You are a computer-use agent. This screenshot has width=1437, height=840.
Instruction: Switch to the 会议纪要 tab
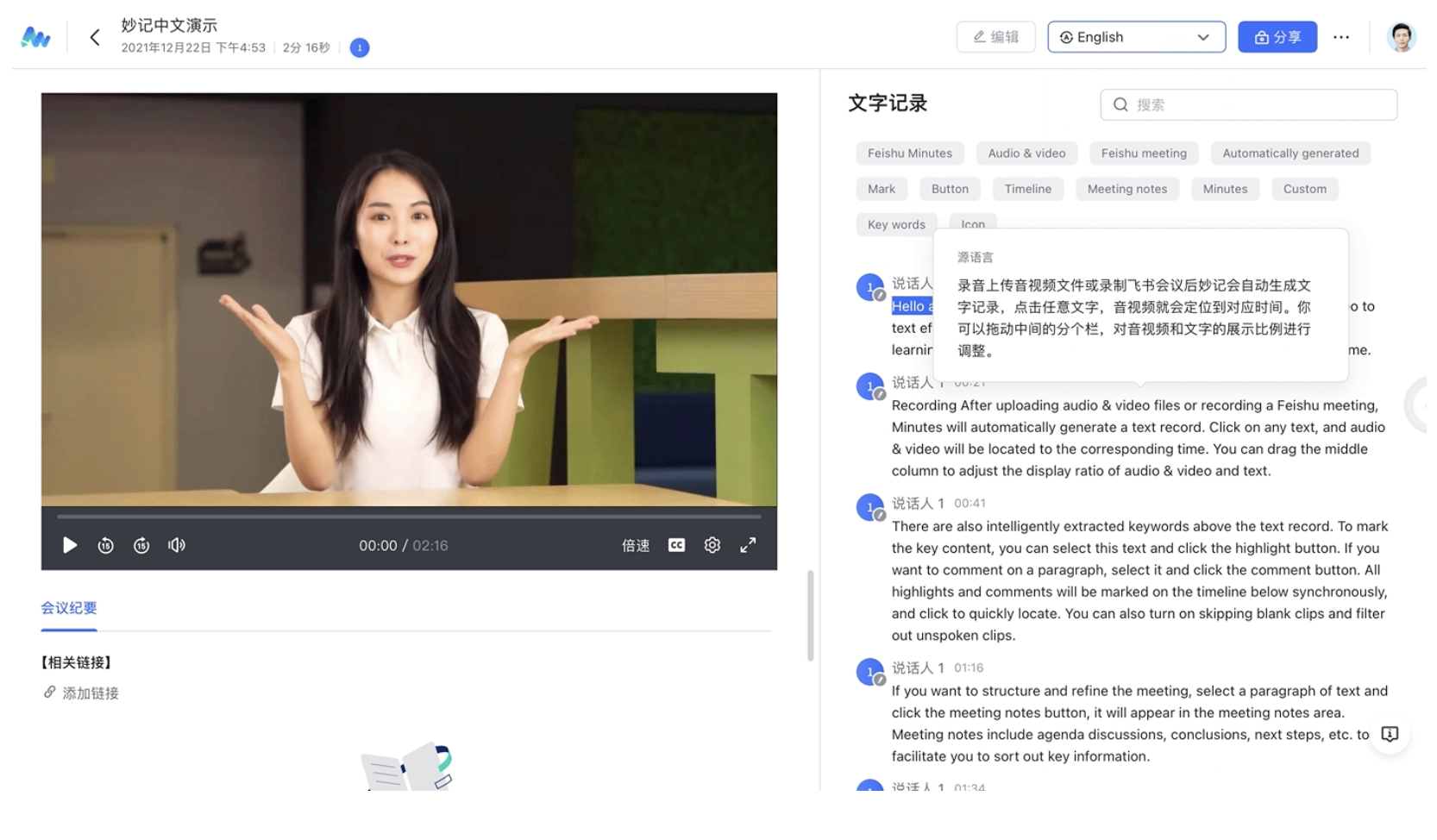[x=69, y=608]
